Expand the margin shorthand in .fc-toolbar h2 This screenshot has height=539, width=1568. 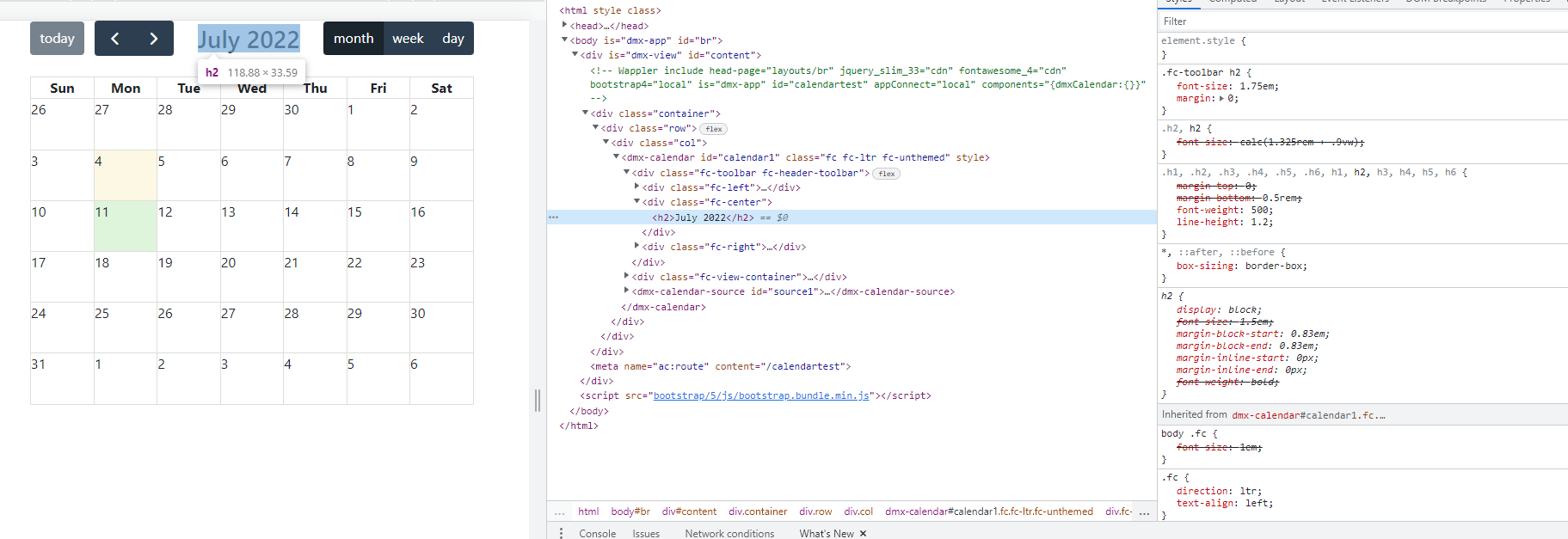pyautogui.click(x=1222, y=98)
